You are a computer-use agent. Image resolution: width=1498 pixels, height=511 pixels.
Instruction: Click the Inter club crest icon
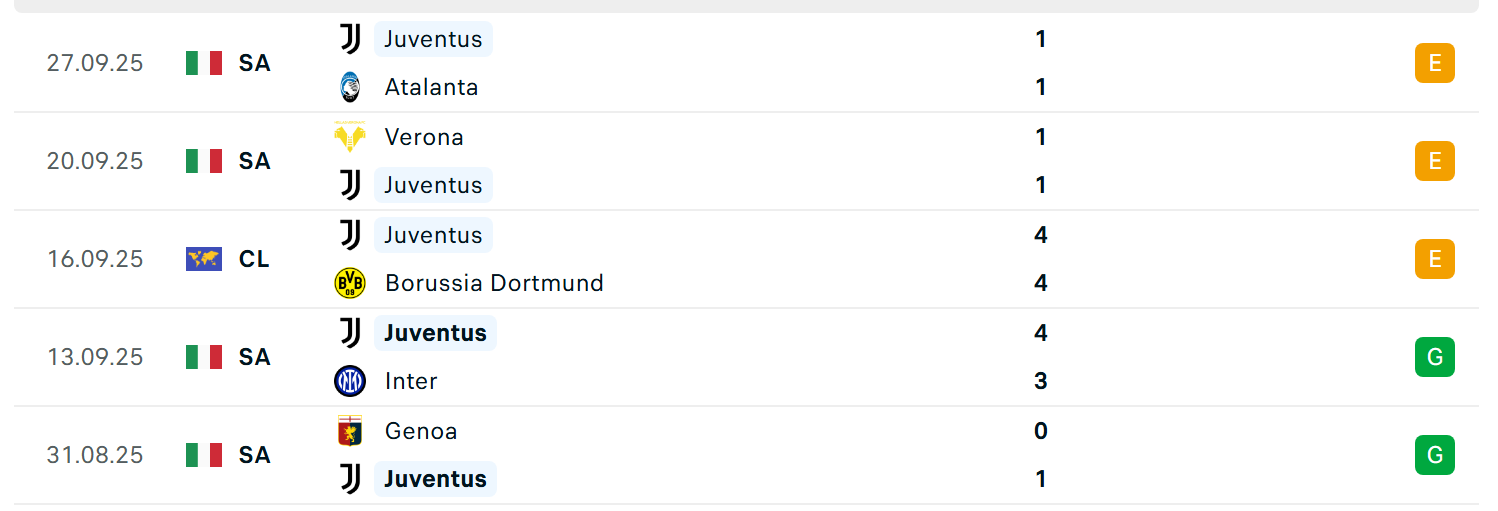349,381
